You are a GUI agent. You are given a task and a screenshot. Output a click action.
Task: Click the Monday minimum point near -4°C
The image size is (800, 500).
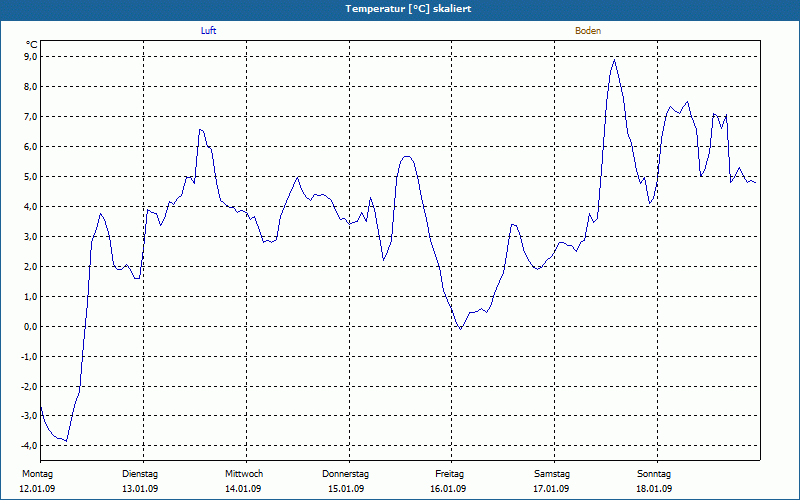[66, 441]
